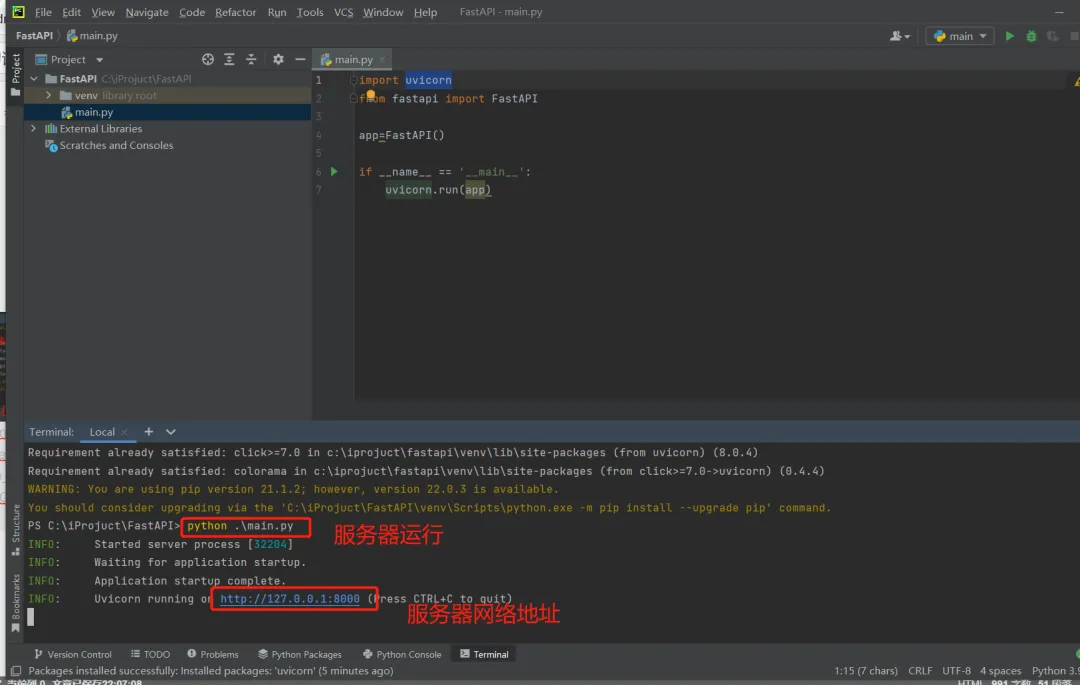
Task: Collapse the FastAPI root folder
Action: coord(34,78)
